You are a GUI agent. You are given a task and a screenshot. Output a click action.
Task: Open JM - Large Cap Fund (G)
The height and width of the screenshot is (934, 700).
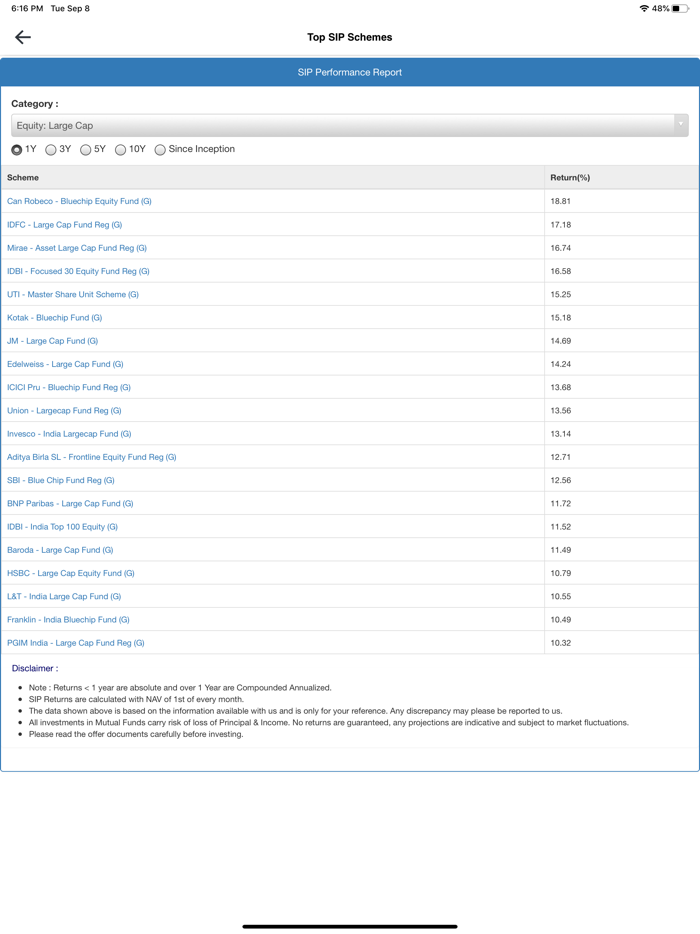point(52,341)
